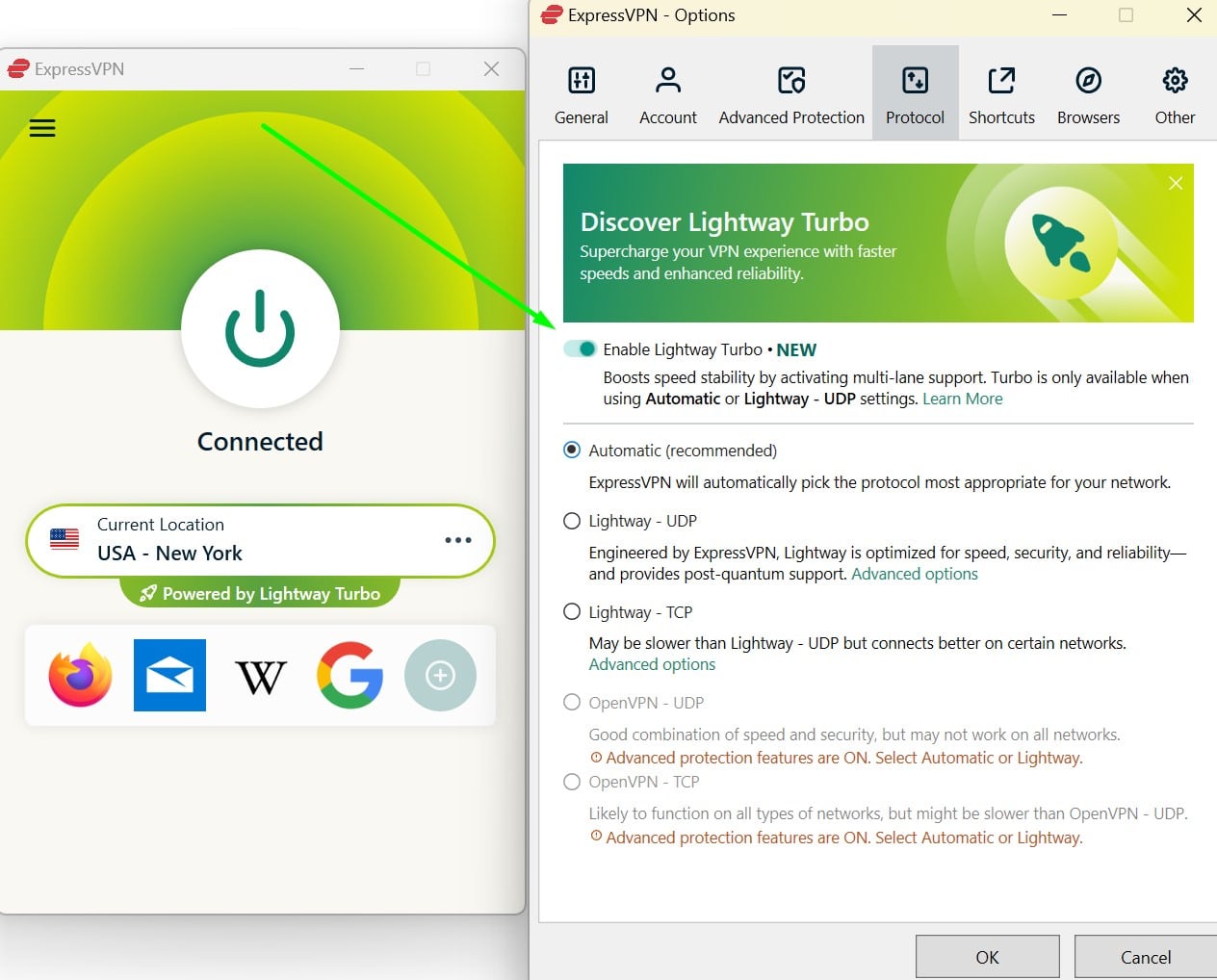This screenshot has height=980, width=1217.
Task: Click the Cancel button in Options
Action: (x=1146, y=957)
